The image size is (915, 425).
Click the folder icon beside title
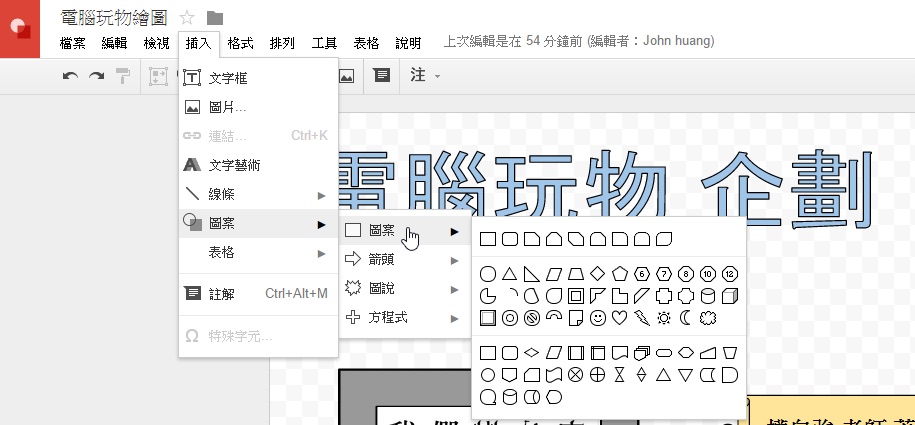215,17
